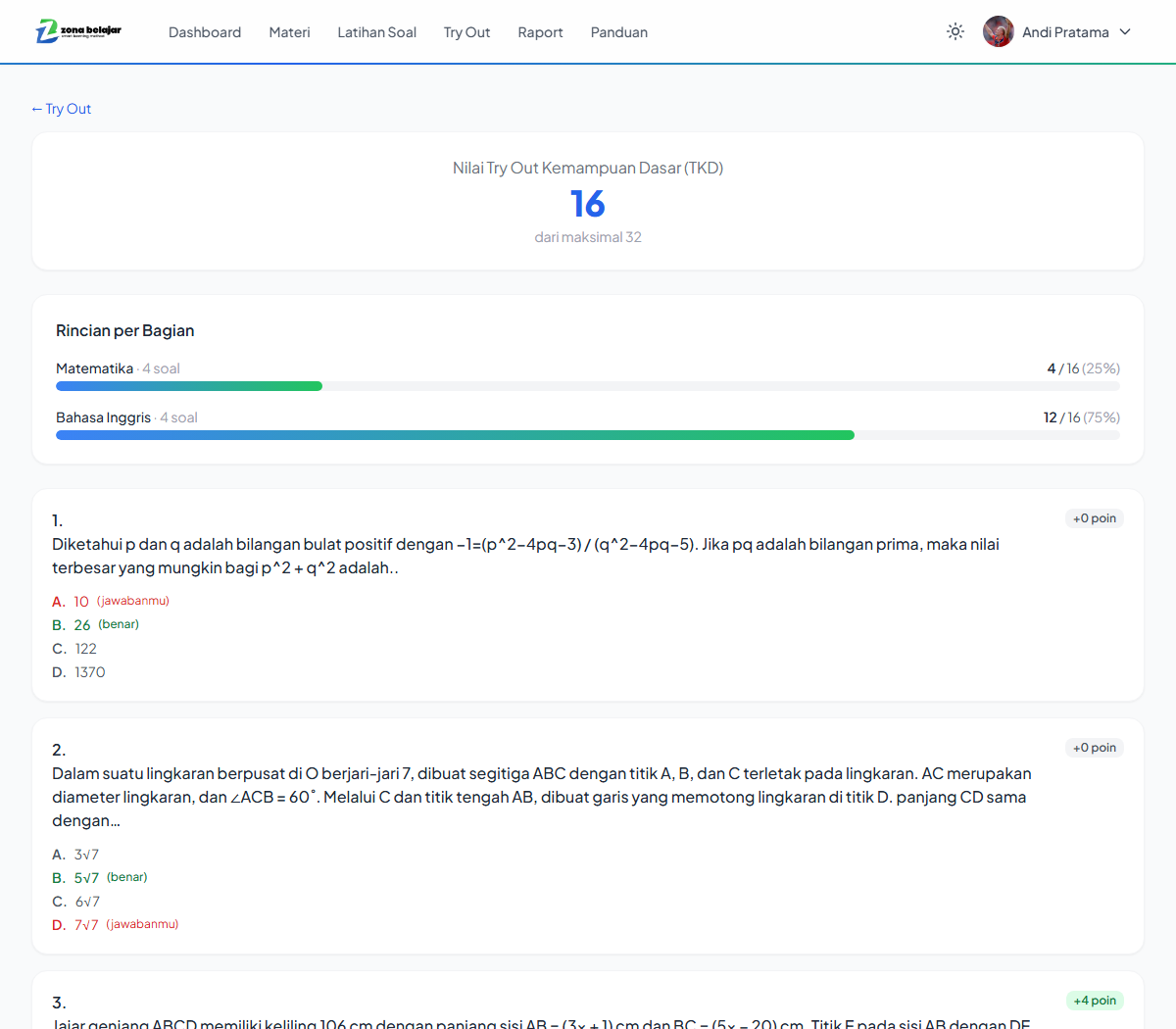Select question 1 option D, 1370
The width and height of the screenshot is (1176, 1029).
78,672
